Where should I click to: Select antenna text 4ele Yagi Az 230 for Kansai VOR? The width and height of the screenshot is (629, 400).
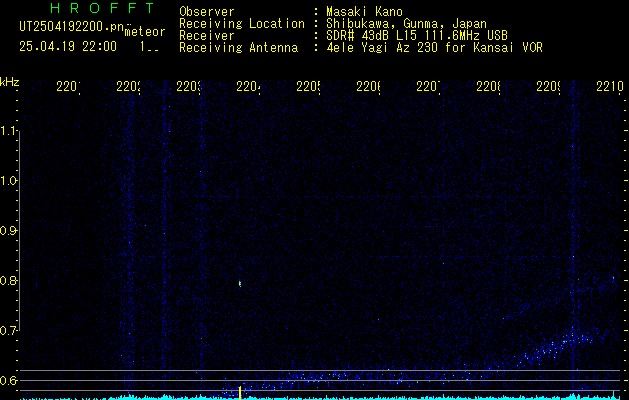pyautogui.click(x=434, y=48)
